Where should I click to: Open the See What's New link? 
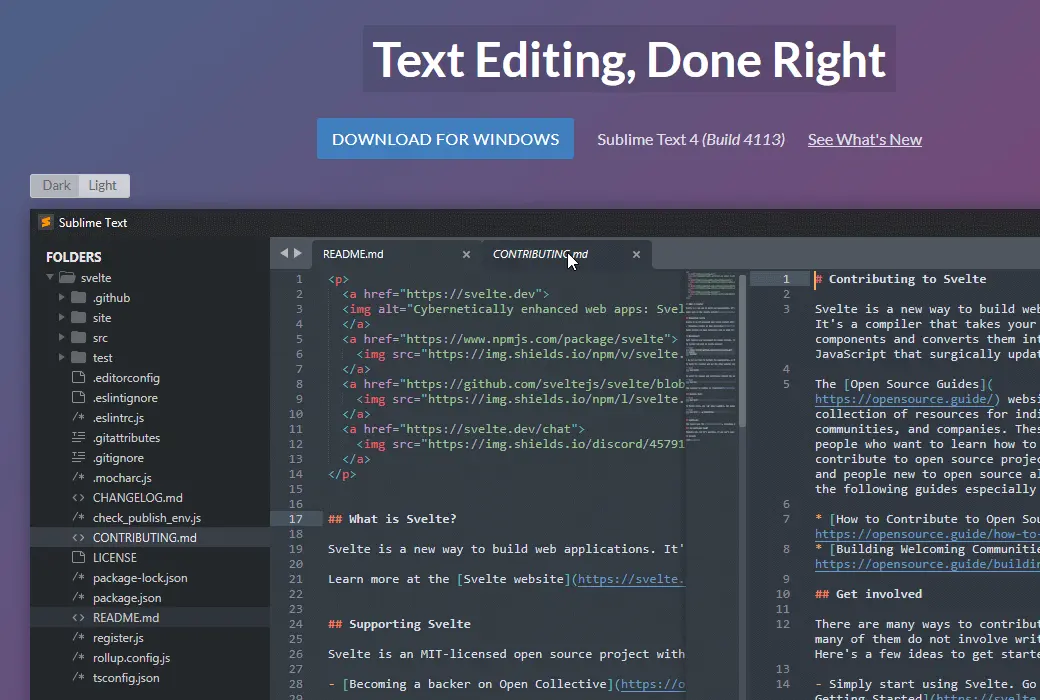coord(864,139)
